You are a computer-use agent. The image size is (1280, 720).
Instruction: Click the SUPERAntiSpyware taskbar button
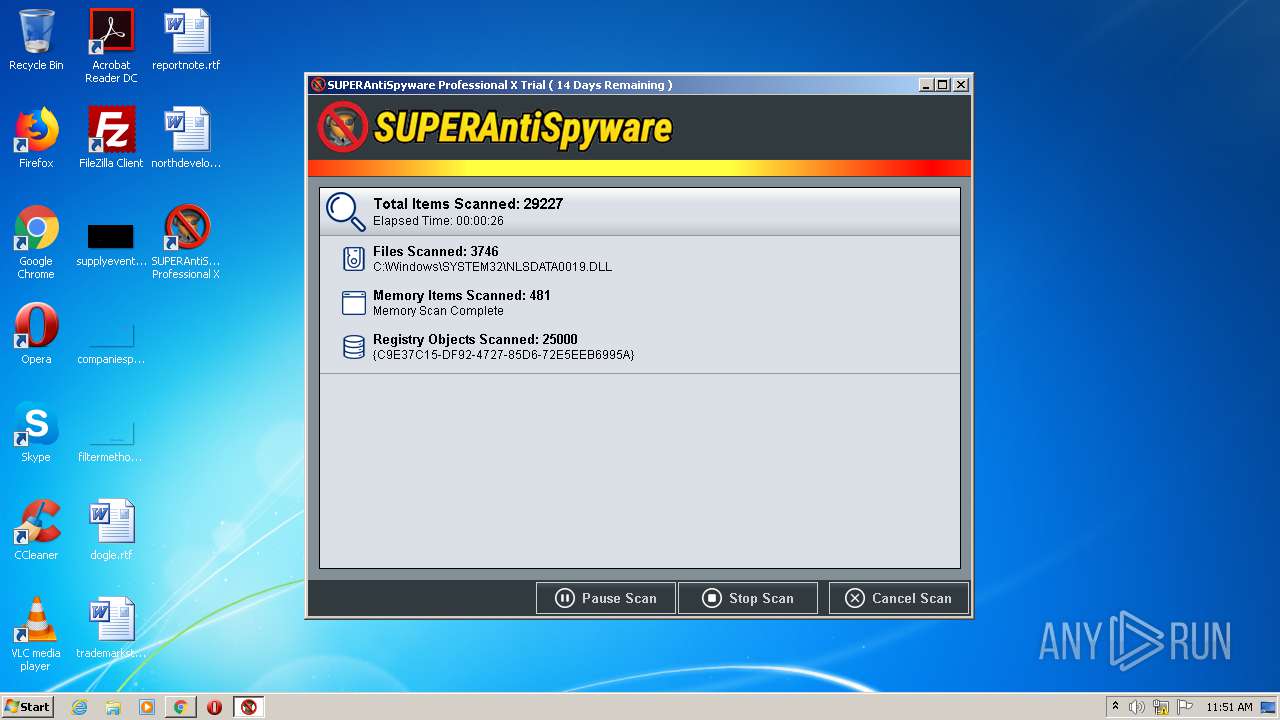(x=248, y=707)
